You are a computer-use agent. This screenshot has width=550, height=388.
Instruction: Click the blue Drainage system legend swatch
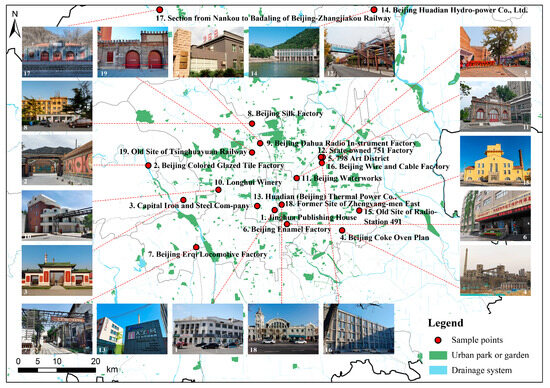438,370
